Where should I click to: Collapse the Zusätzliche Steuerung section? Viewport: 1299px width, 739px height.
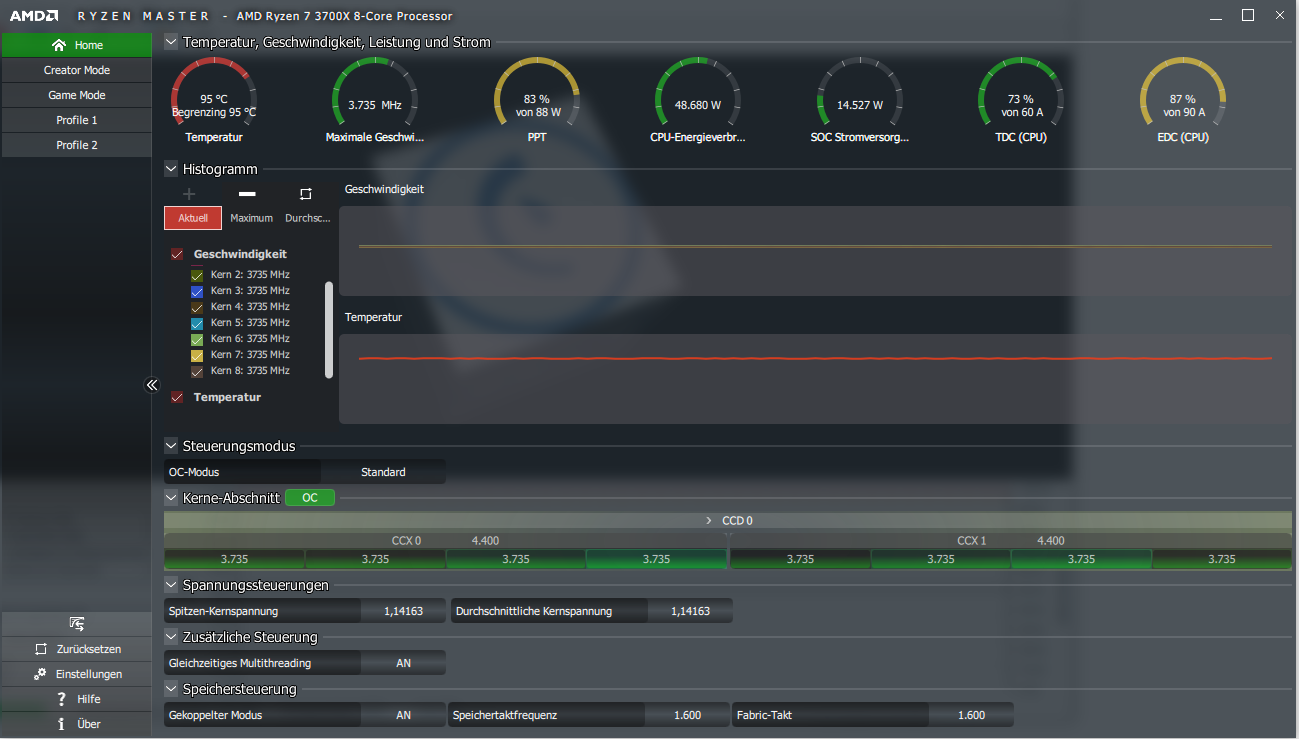tap(171, 637)
